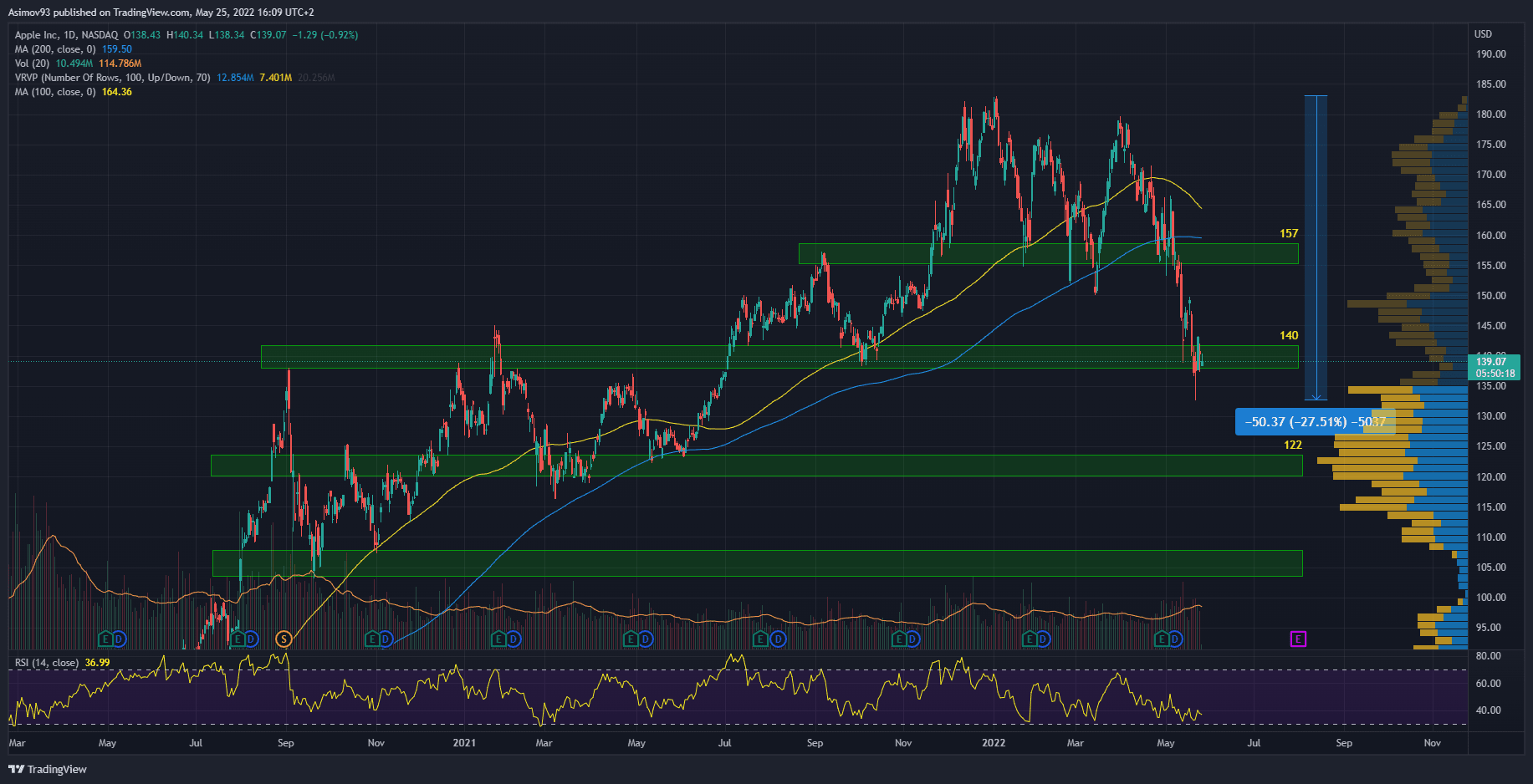Click the leftmost green earnings E marker

tap(105, 639)
